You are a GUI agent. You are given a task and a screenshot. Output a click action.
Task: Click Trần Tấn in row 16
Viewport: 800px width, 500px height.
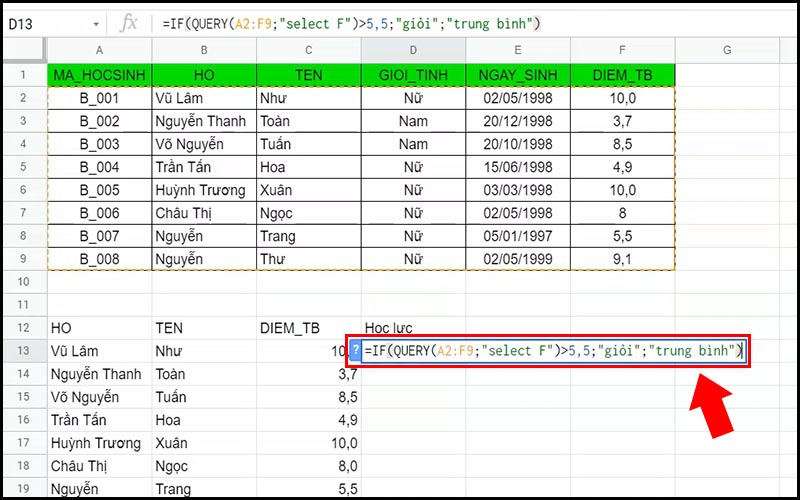tap(99, 419)
